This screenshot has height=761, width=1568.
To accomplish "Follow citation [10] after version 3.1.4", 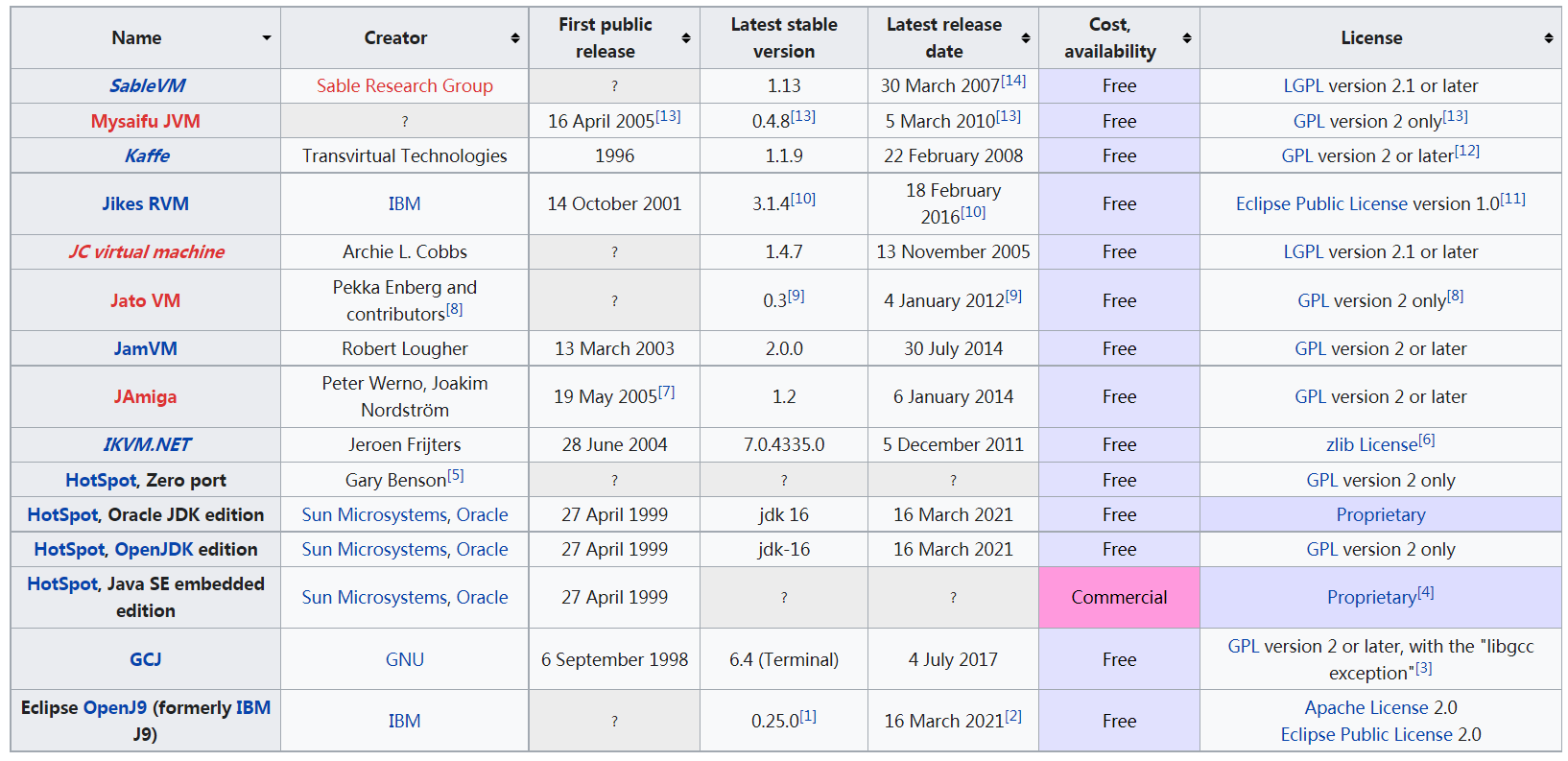I will pyautogui.click(x=803, y=199).
